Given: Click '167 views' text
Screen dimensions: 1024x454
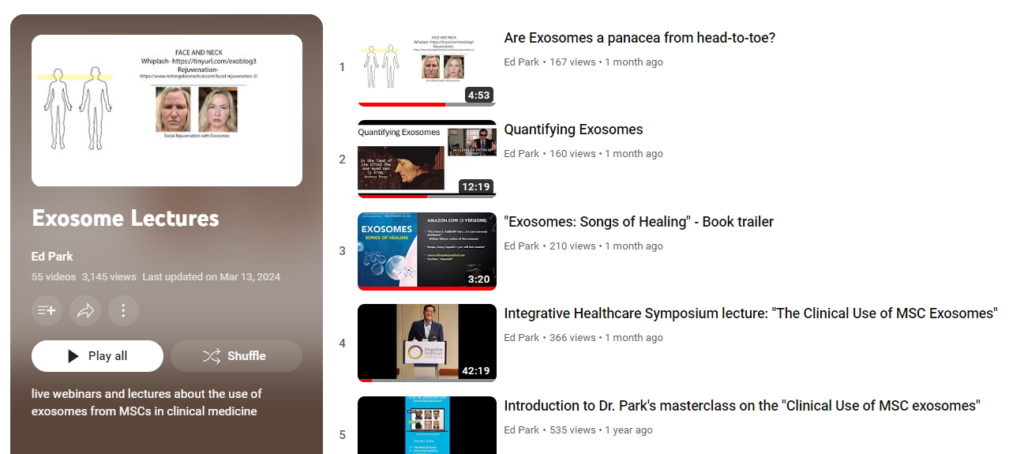Looking at the screenshot, I should 572,62.
